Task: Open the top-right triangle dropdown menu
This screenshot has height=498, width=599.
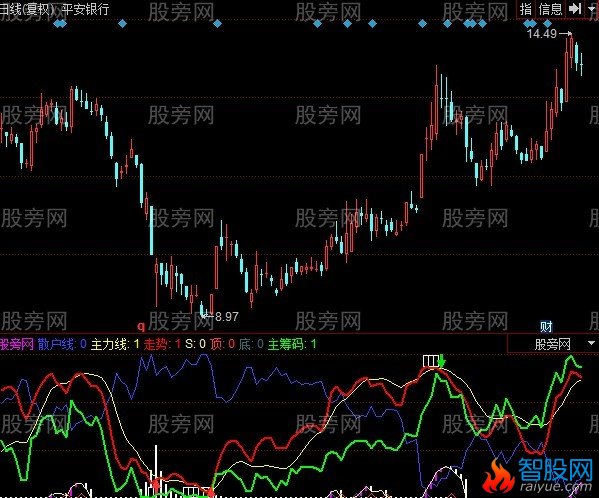Action: coord(592,8)
